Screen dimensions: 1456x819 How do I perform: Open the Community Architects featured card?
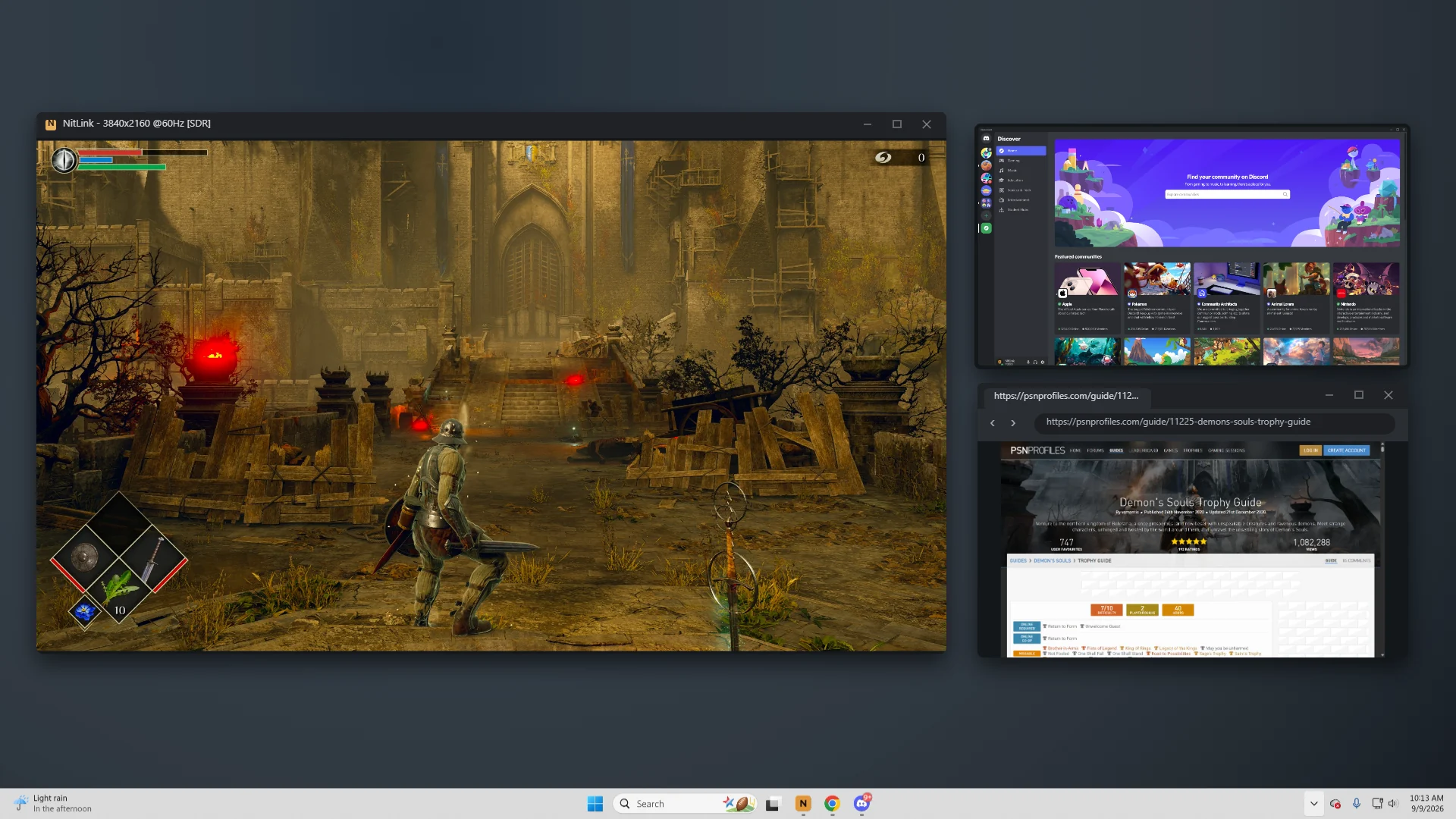[1227, 297]
